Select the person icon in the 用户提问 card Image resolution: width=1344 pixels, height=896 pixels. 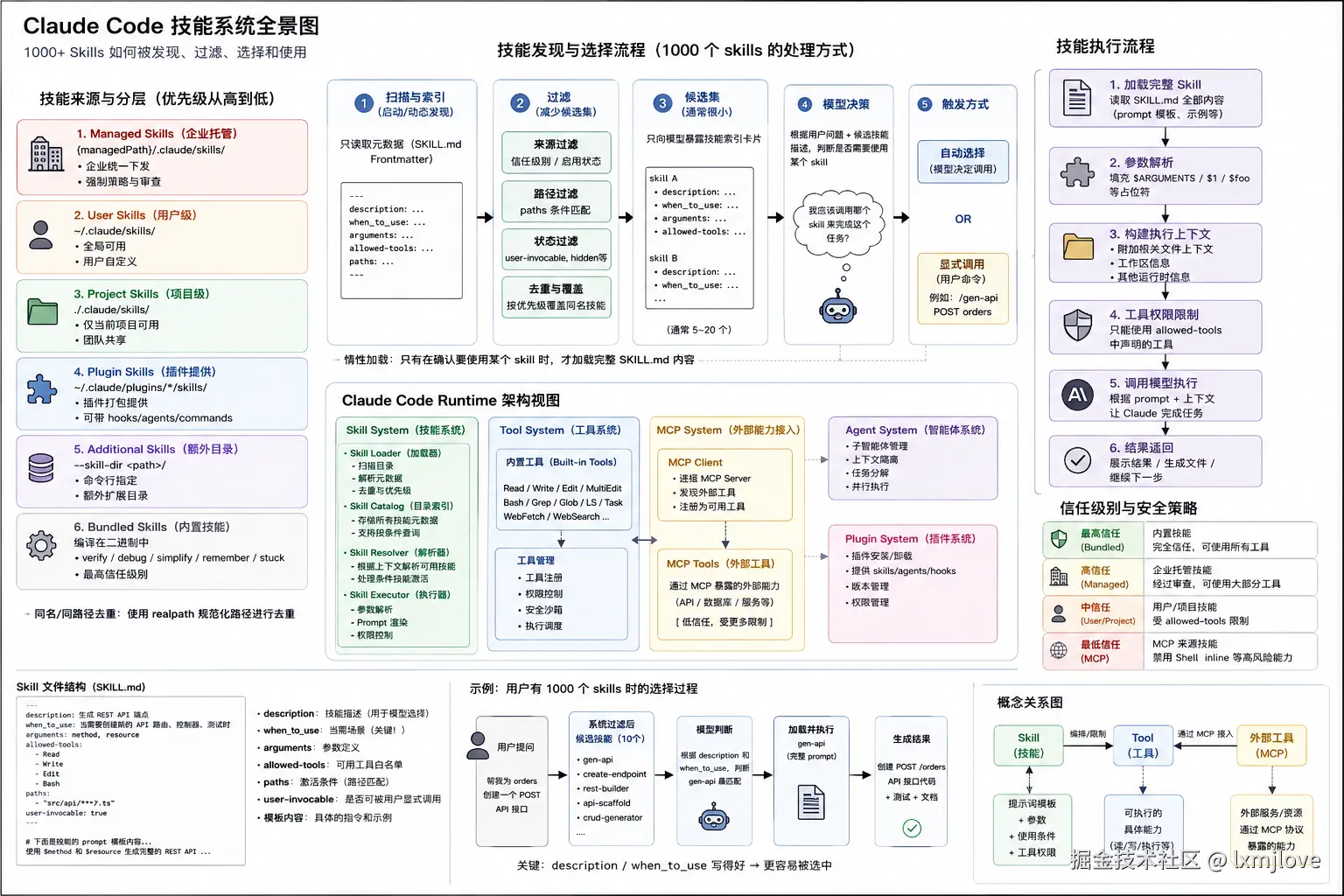(478, 744)
